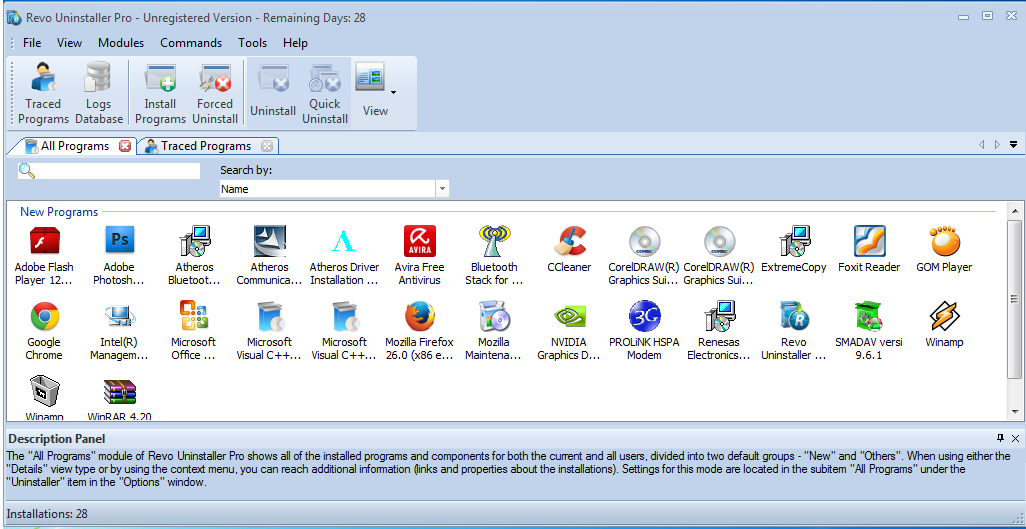Screen dimensions: 1026x529
Task: Open the Modules menu
Action: pyautogui.click(x=120, y=43)
